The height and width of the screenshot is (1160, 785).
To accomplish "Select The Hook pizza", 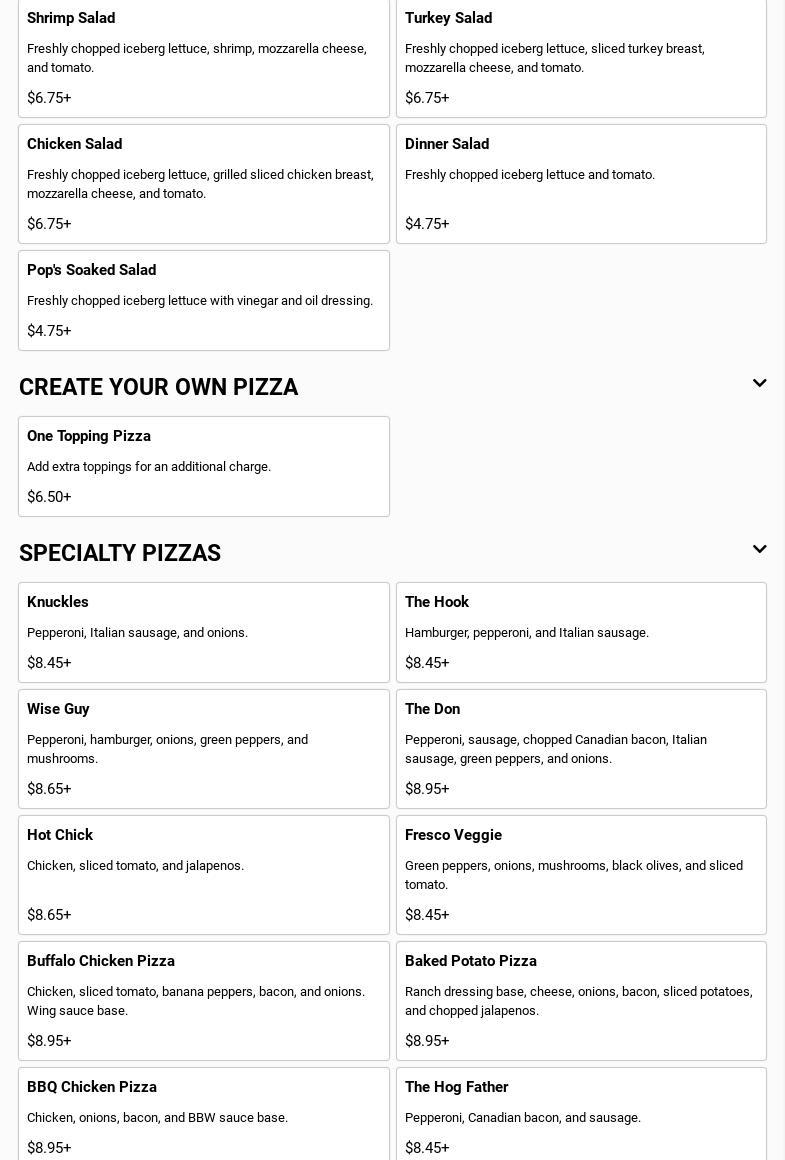I will 581,632.
